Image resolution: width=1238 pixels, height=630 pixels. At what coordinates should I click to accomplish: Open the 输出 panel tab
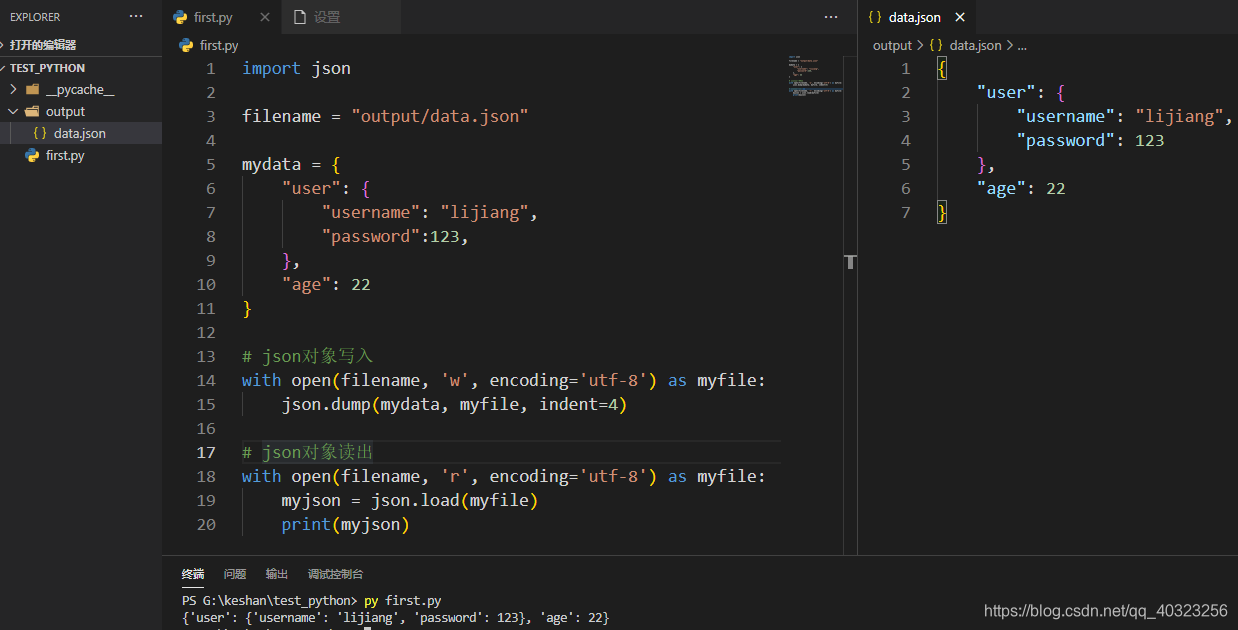[x=277, y=574]
